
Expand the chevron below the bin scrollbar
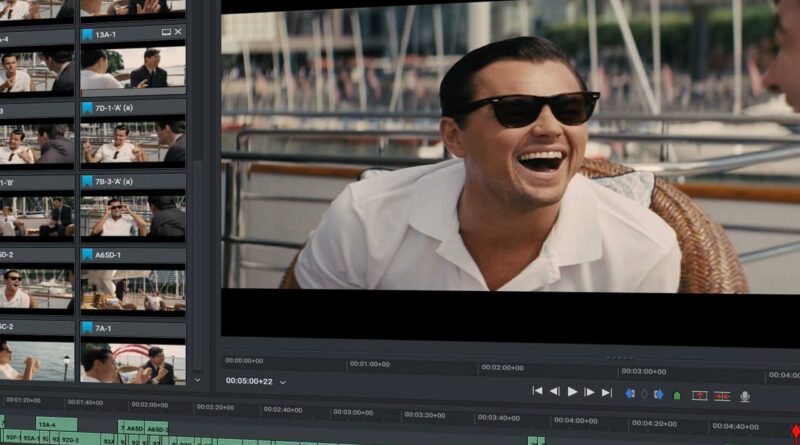click(197, 380)
